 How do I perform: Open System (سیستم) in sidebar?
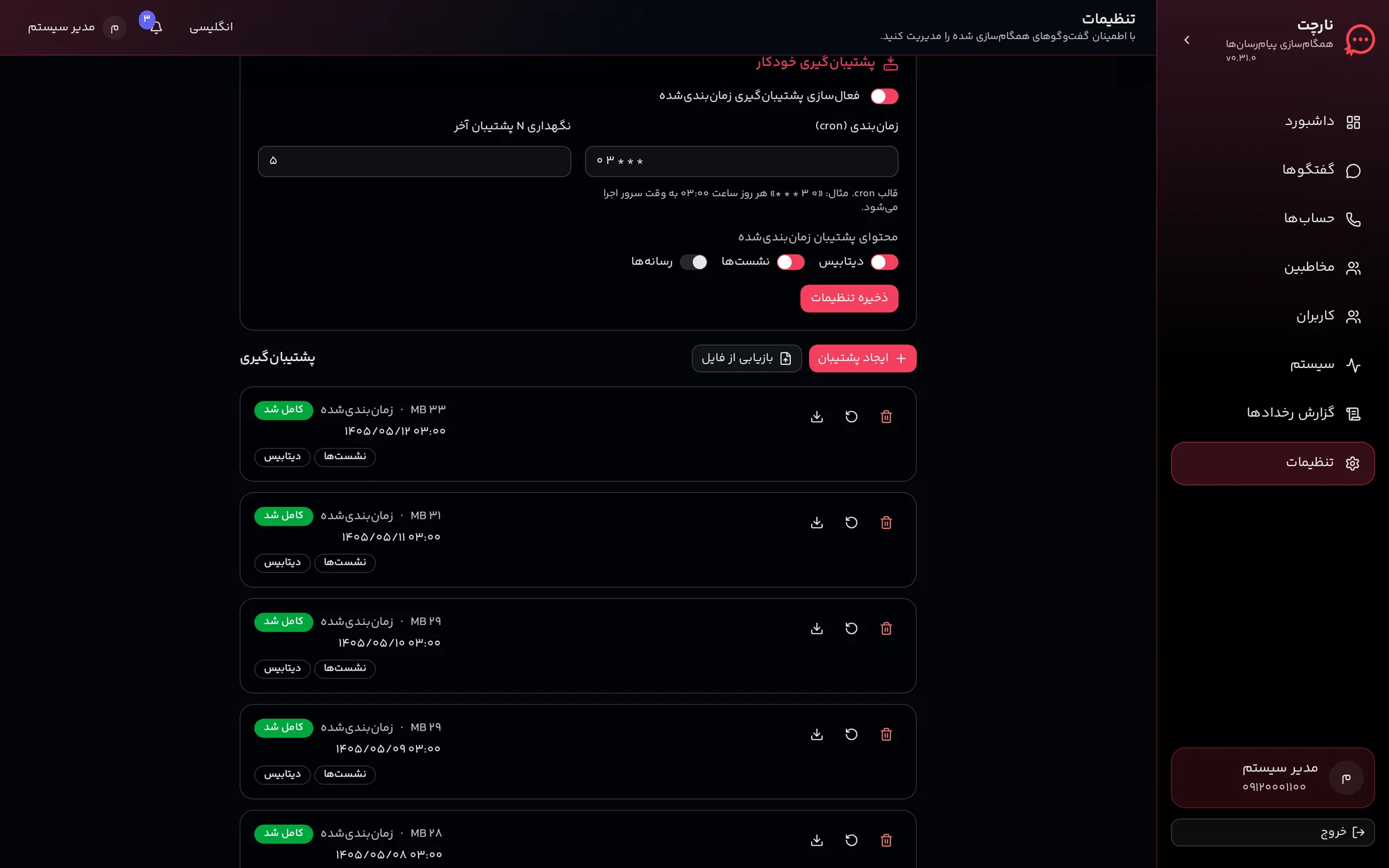click(1272, 365)
